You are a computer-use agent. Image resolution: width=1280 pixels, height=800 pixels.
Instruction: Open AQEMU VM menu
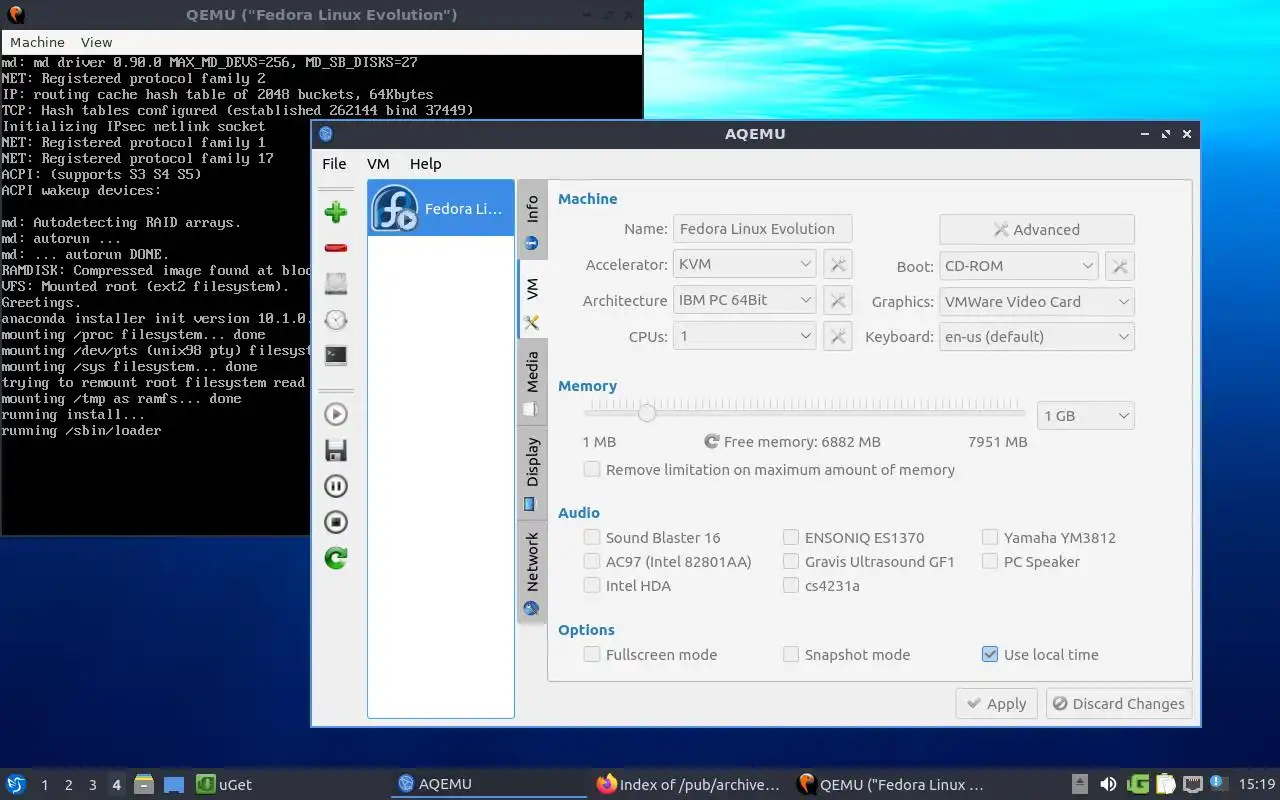[x=378, y=164]
